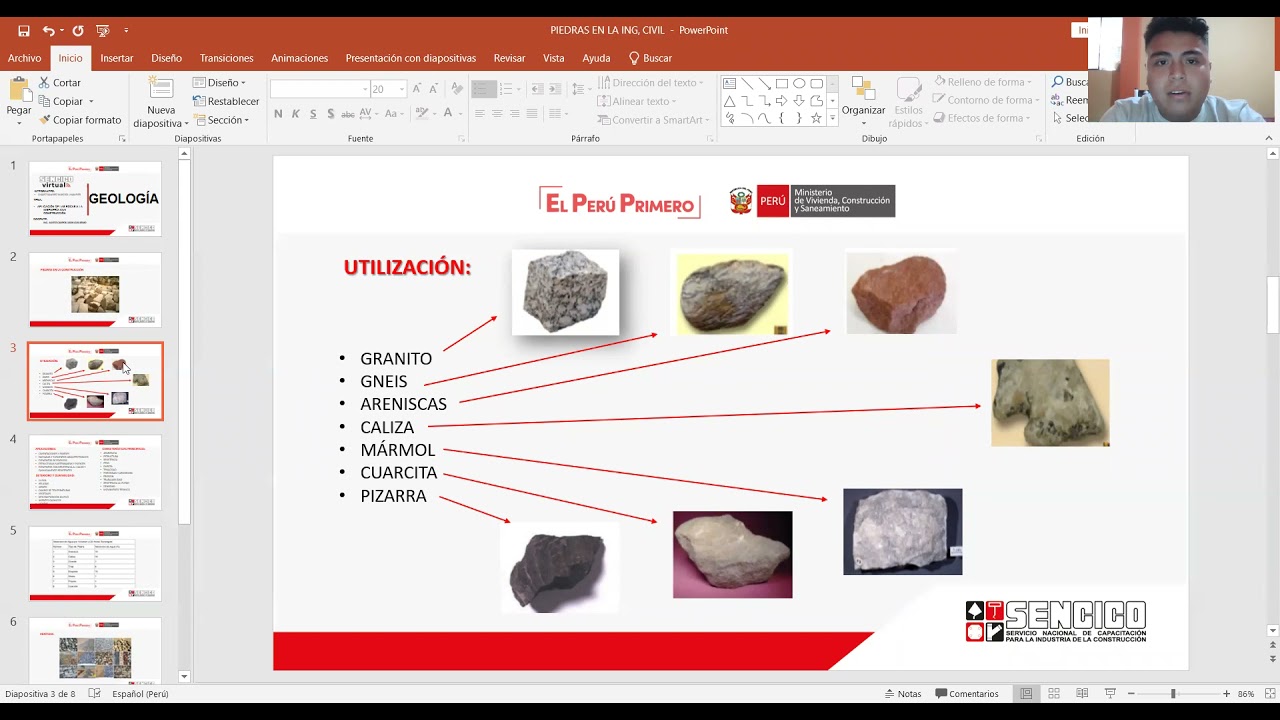
Task: Pick the star shape from the gallery
Action: pos(816,118)
